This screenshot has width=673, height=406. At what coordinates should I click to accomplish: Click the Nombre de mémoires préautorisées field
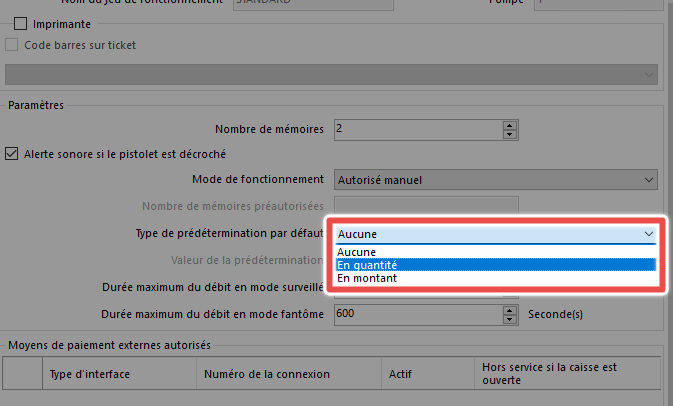click(424, 206)
